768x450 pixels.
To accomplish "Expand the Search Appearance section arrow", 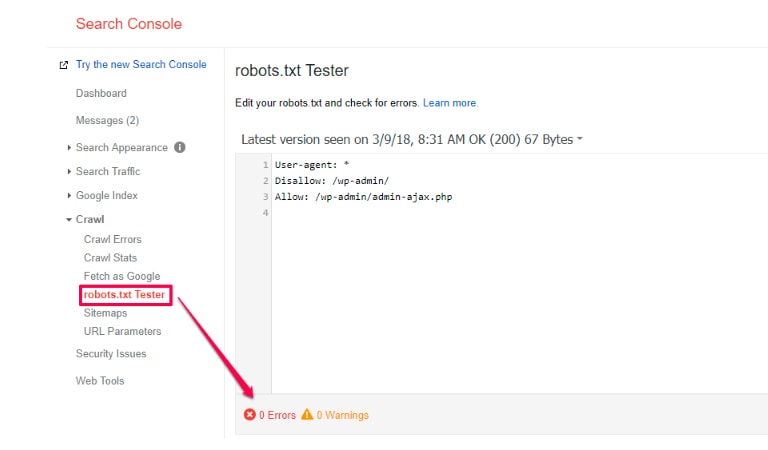I will (x=69, y=147).
